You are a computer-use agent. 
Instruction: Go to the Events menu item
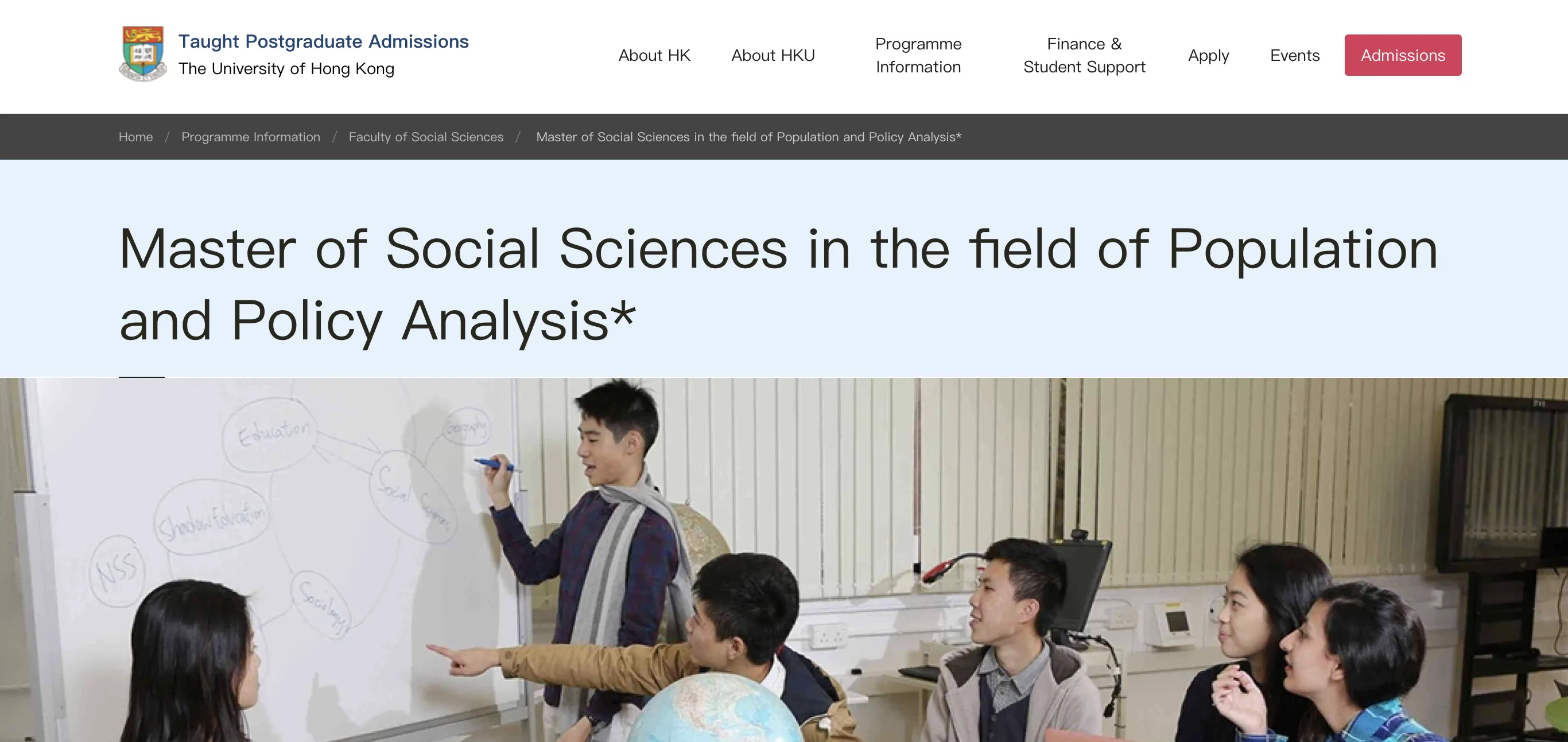pyautogui.click(x=1295, y=56)
